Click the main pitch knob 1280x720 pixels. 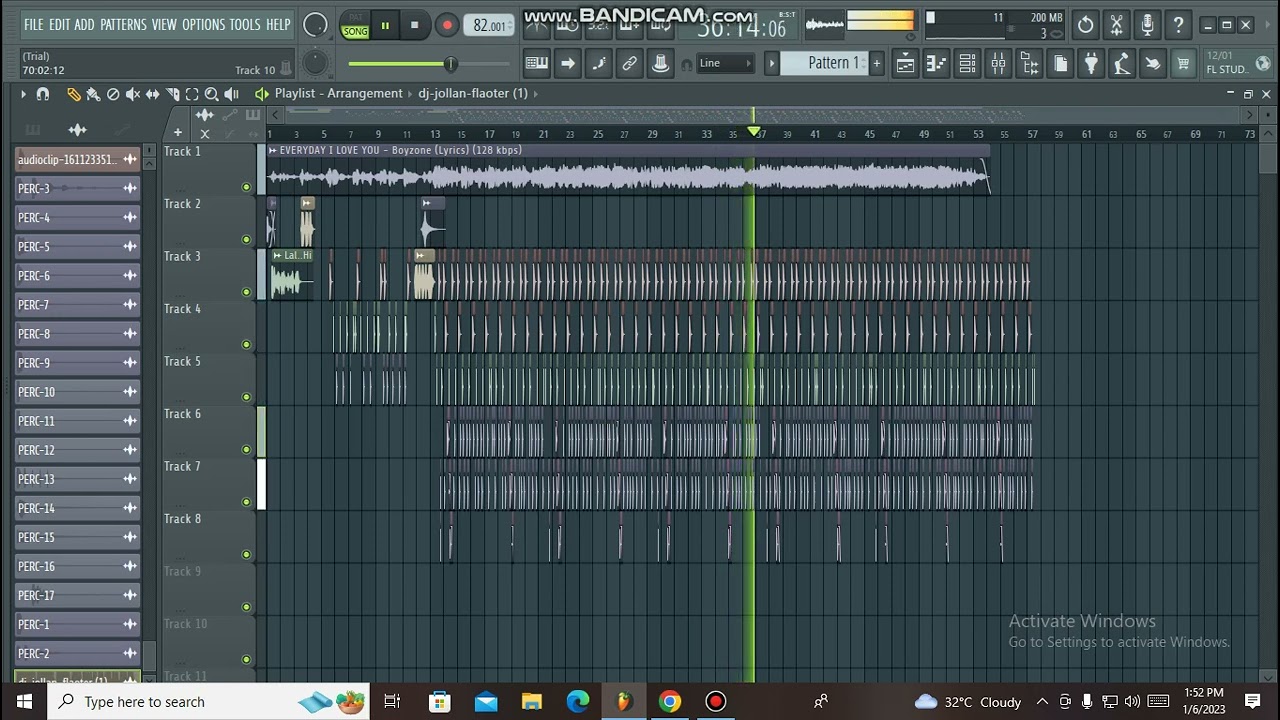coord(315,64)
